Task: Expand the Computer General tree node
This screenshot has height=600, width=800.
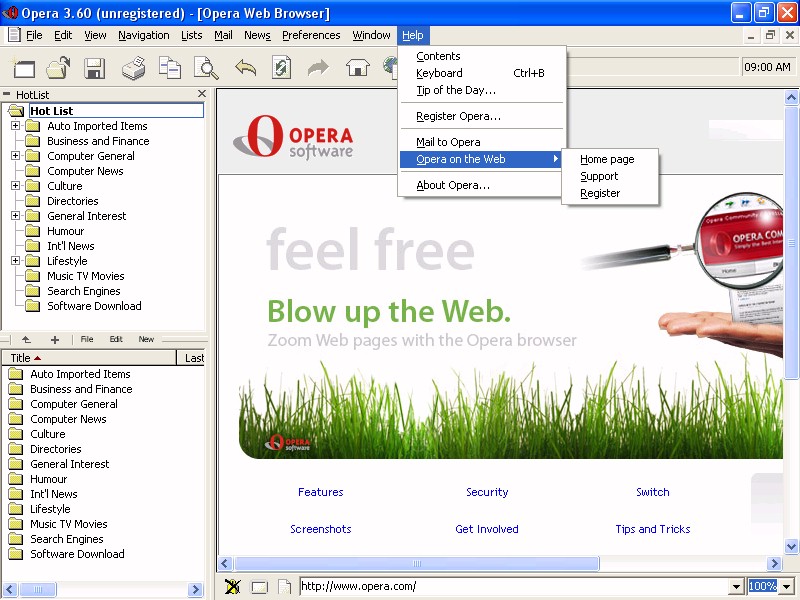Action: point(16,156)
